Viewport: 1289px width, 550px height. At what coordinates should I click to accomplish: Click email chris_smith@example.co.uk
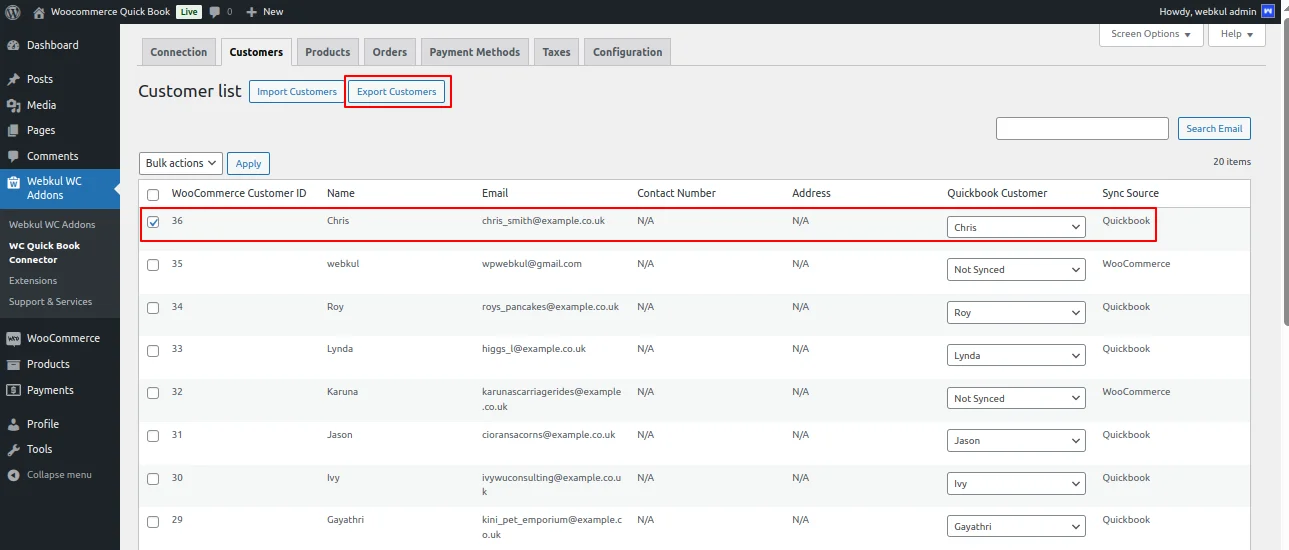click(x=543, y=220)
